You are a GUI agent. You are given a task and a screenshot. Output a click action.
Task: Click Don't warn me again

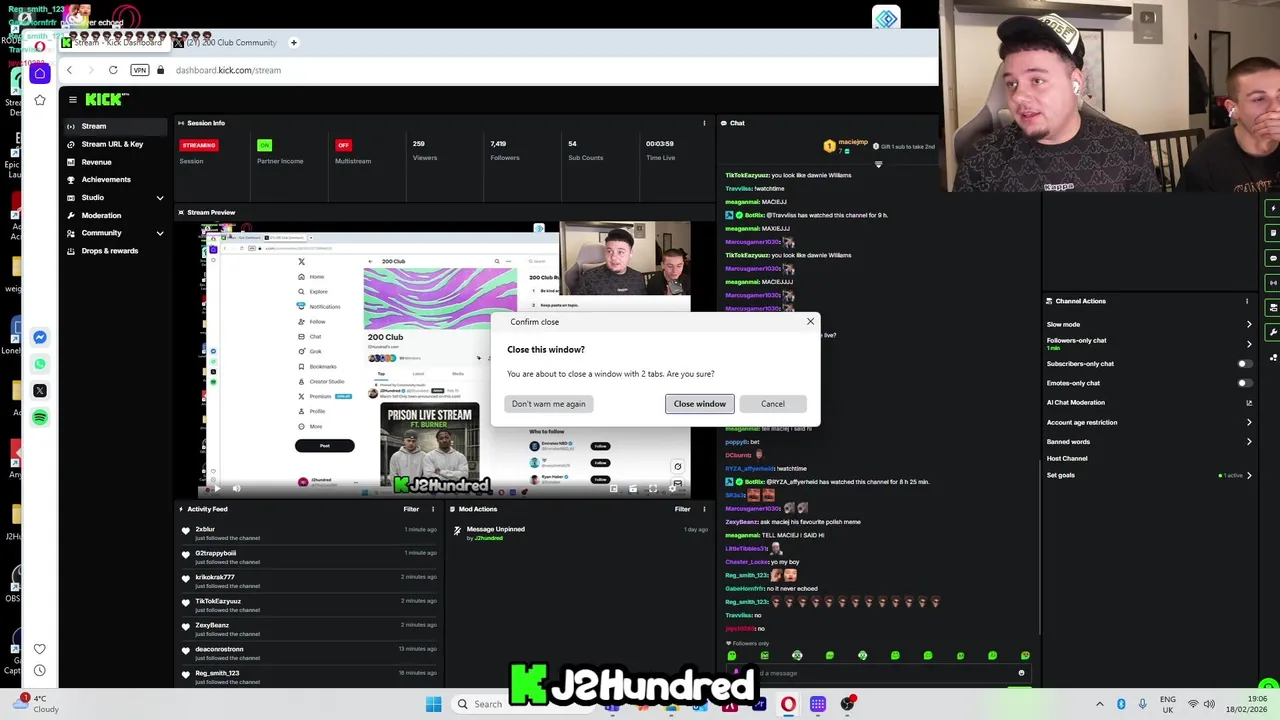click(x=548, y=404)
